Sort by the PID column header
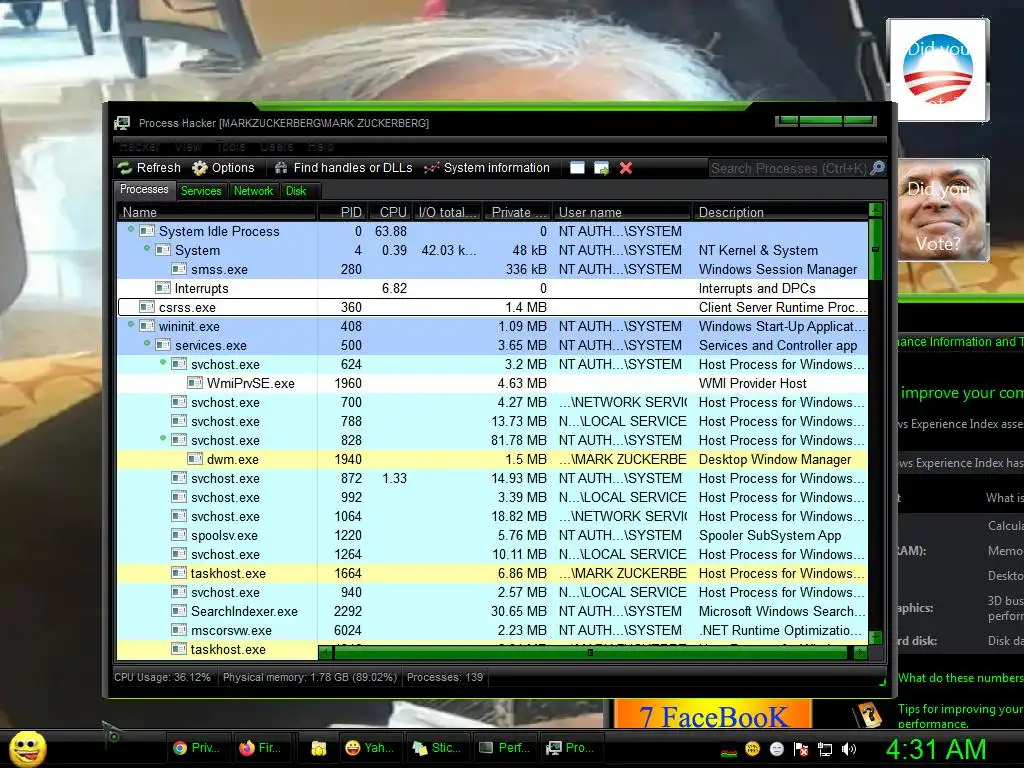1024x768 pixels. 342,212
